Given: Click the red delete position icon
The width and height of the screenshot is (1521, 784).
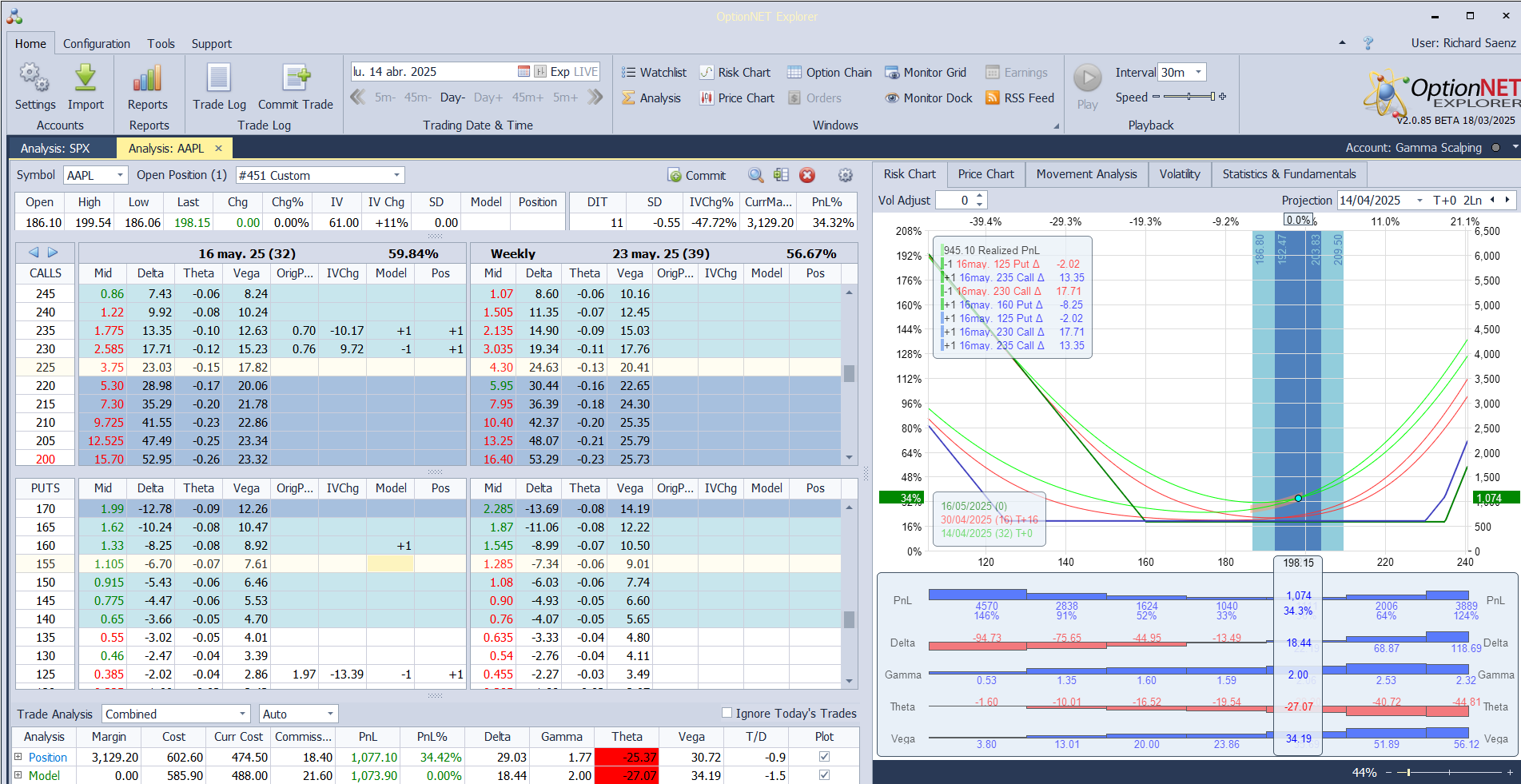Looking at the screenshot, I should click(807, 175).
